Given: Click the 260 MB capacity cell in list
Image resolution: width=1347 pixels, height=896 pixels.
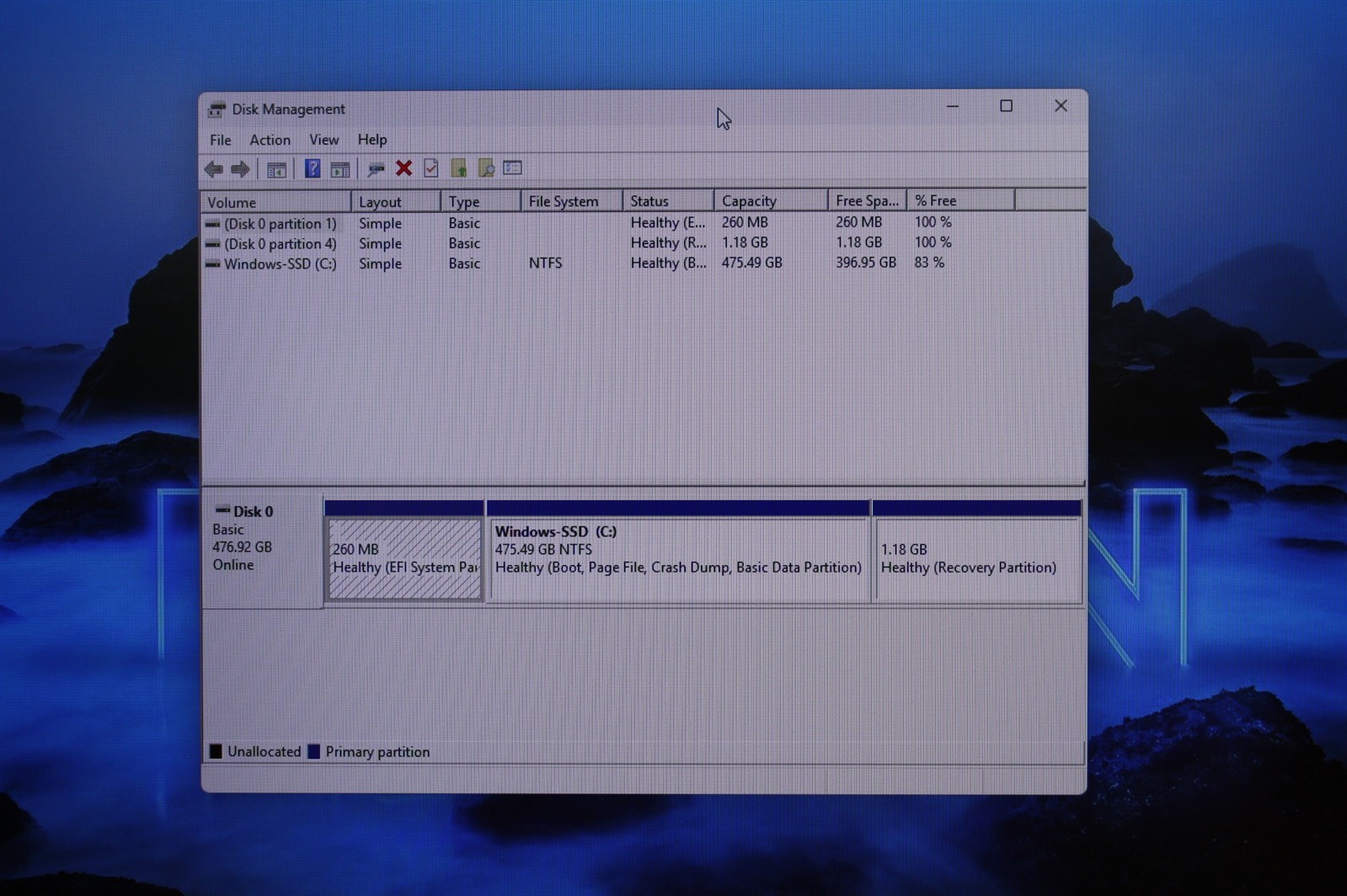Looking at the screenshot, I should [x=745, y=222].
